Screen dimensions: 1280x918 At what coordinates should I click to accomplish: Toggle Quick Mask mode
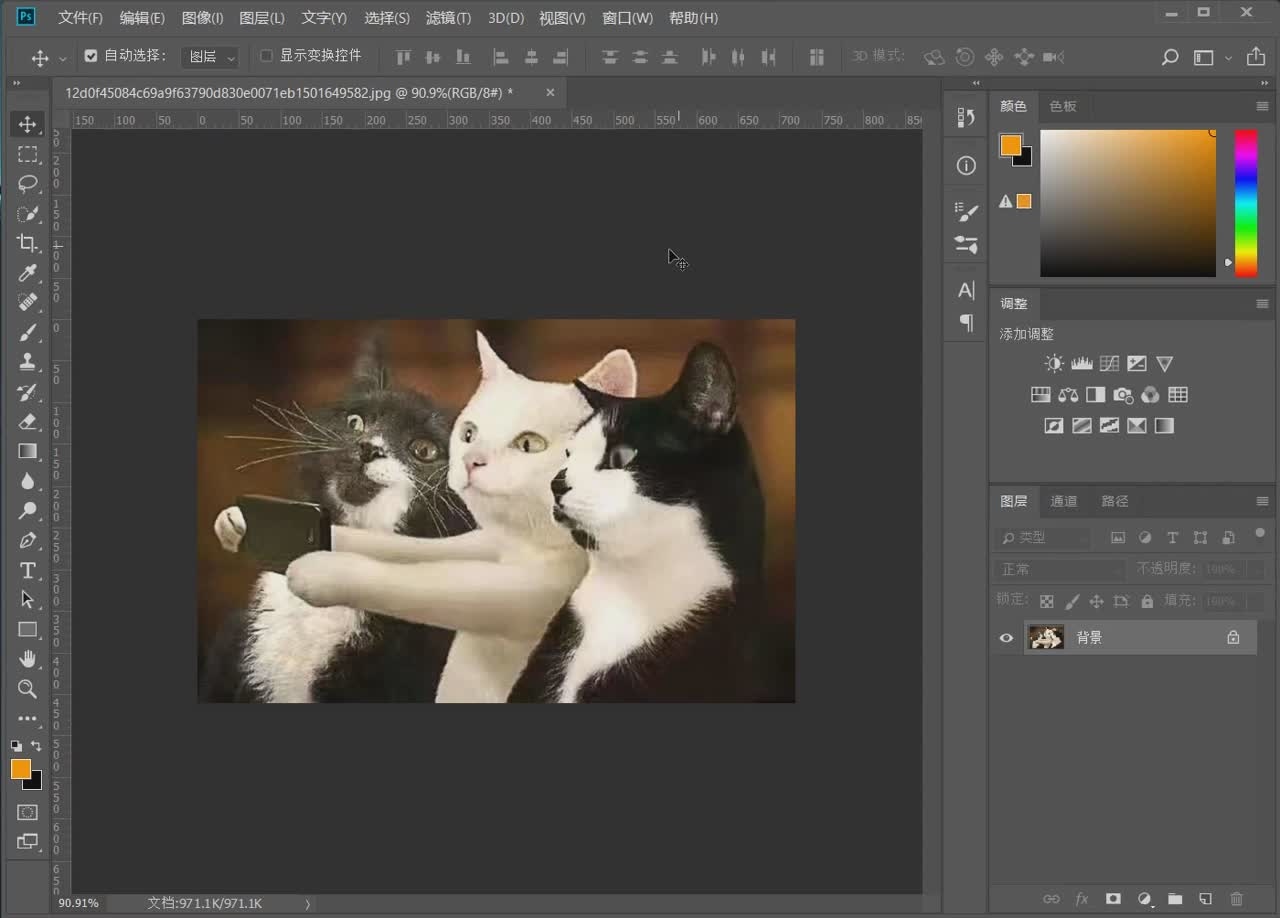(x=28, y=812)
